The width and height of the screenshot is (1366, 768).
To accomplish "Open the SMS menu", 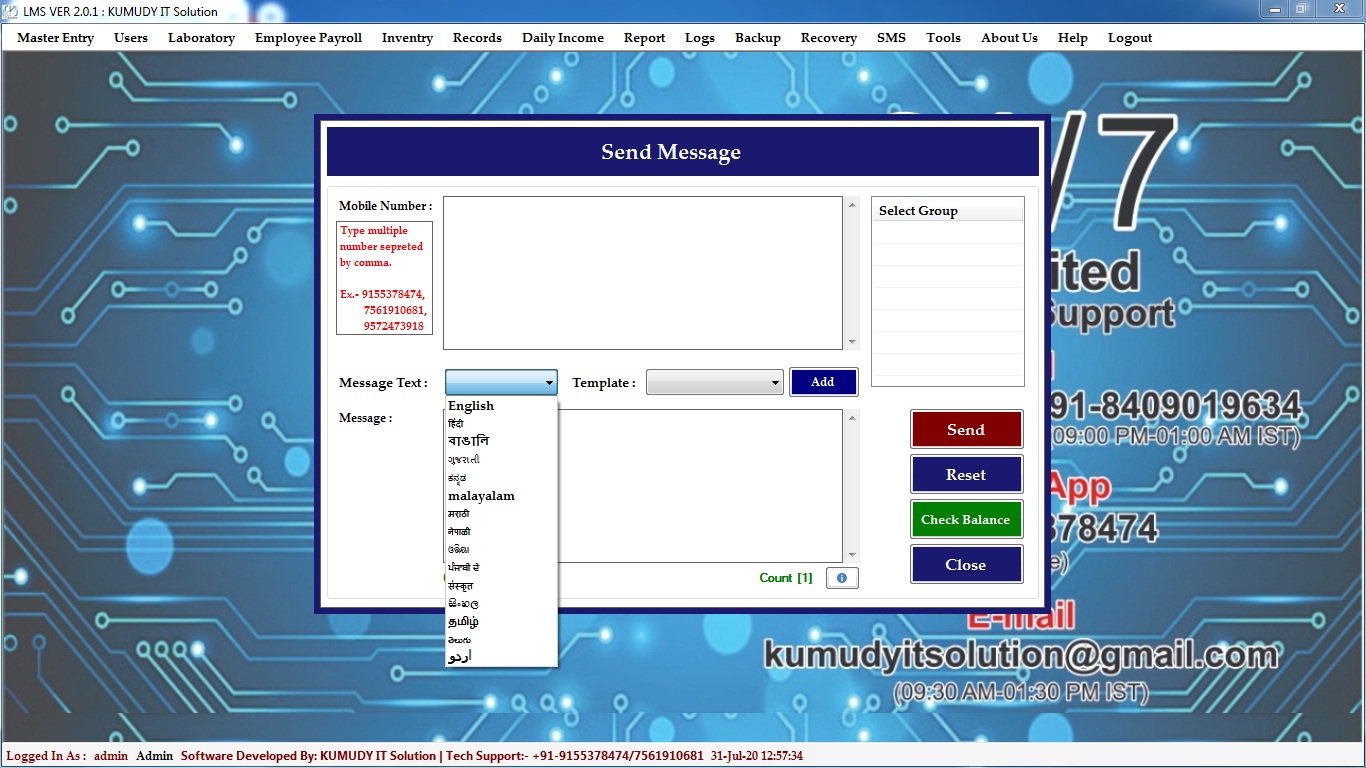I will [891, 38].
